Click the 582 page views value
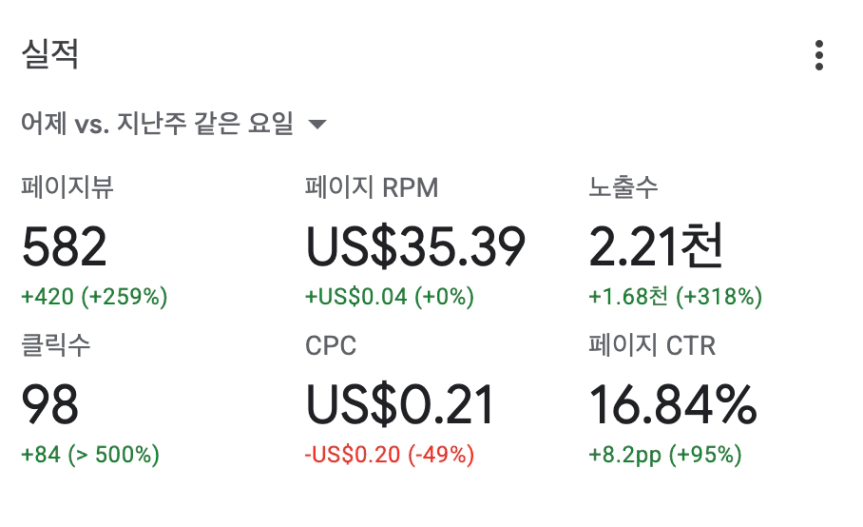863x527 pixels. coord(64,247)
